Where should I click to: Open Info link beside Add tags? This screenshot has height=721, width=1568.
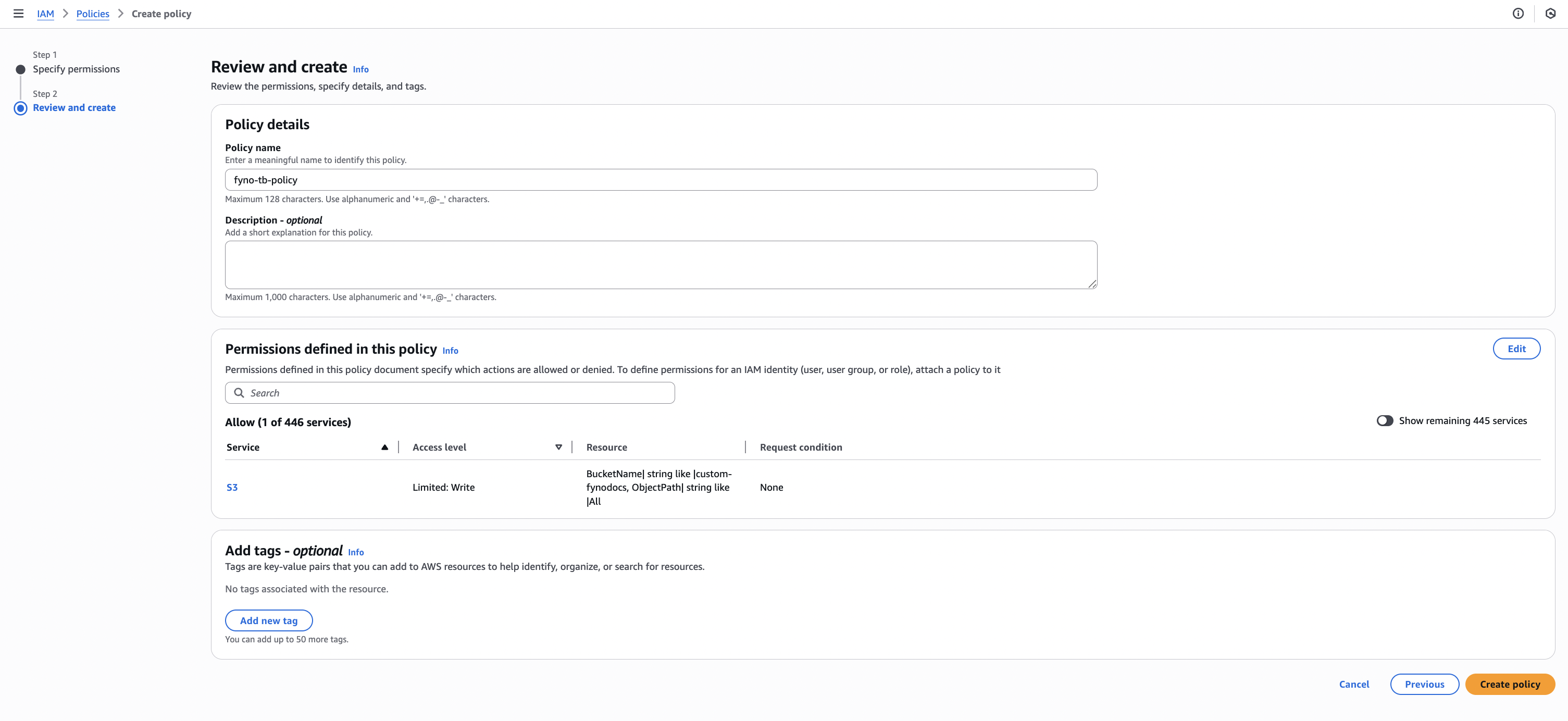coord(356,552)
